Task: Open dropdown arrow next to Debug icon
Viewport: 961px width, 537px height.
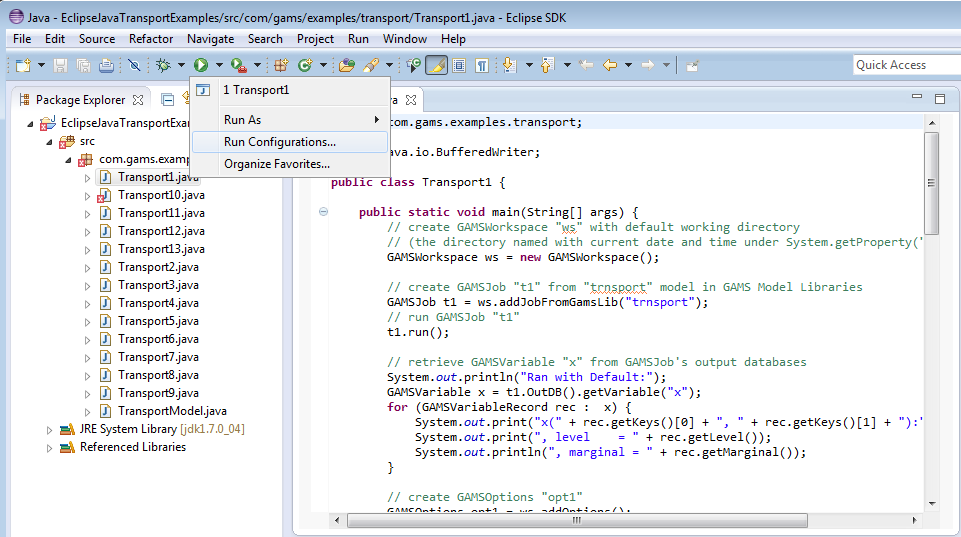Action: (x=181, y=65)
